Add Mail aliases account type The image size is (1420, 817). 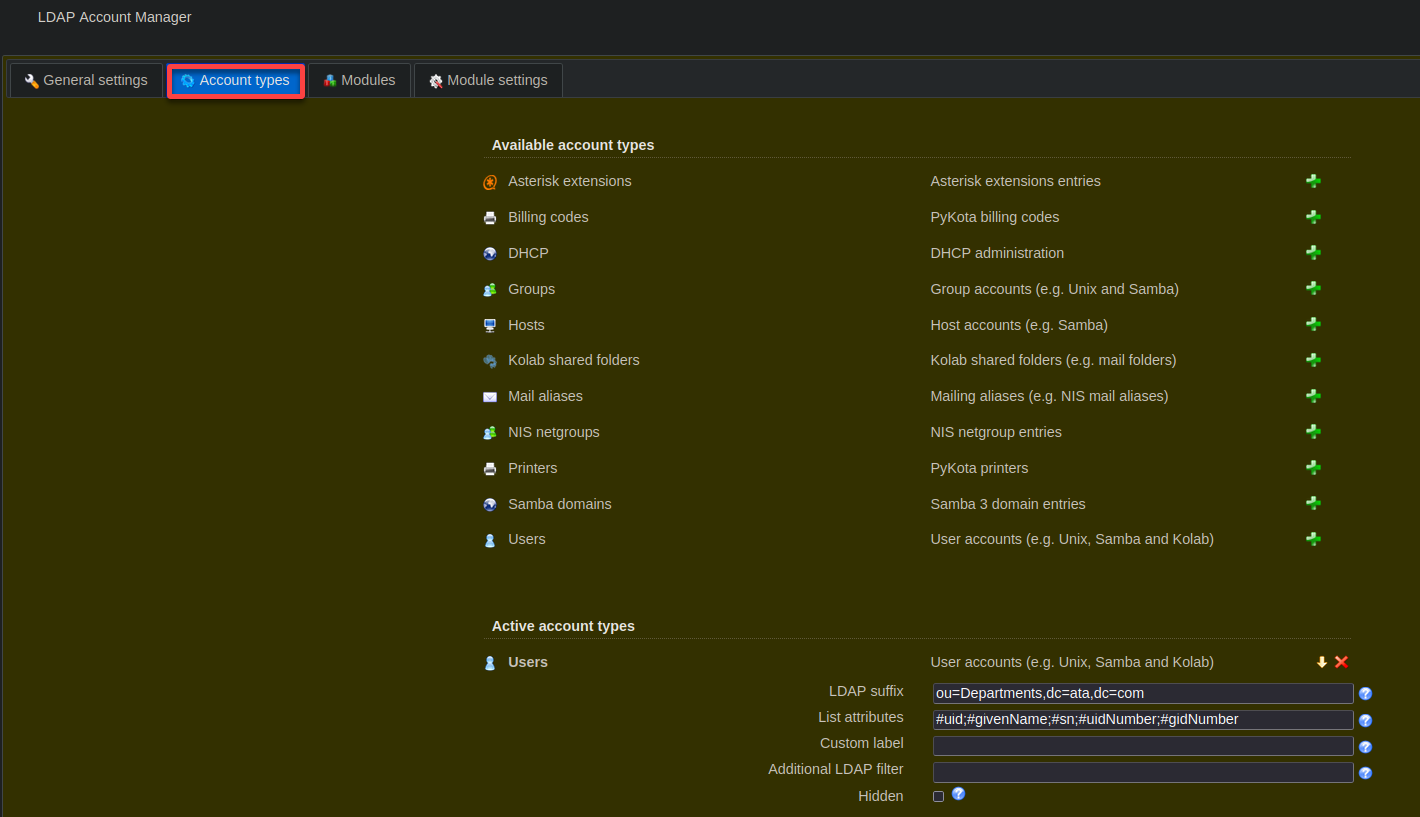click(x=1313, y=396)
